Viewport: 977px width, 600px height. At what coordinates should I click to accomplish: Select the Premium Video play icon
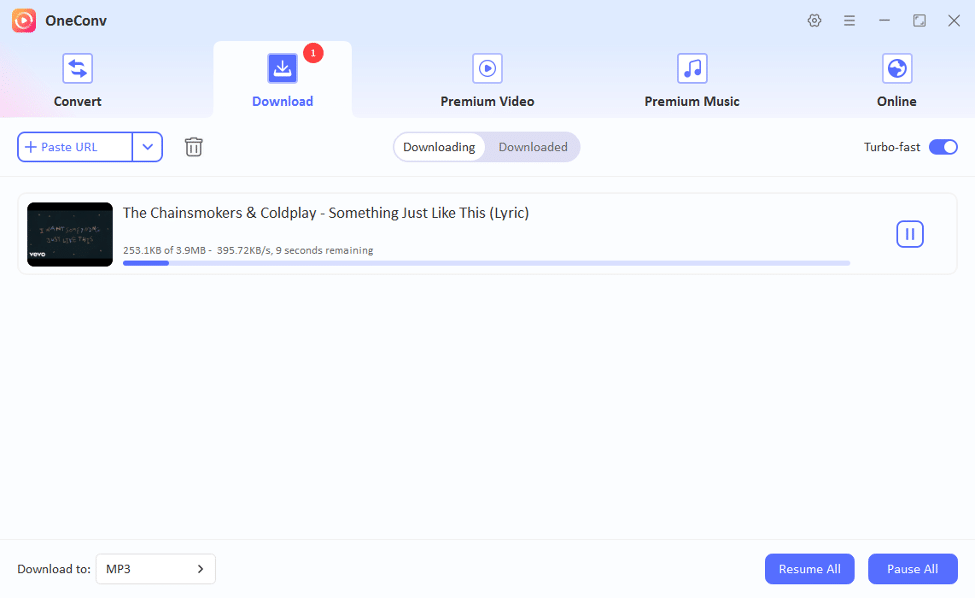click(487, 68)
